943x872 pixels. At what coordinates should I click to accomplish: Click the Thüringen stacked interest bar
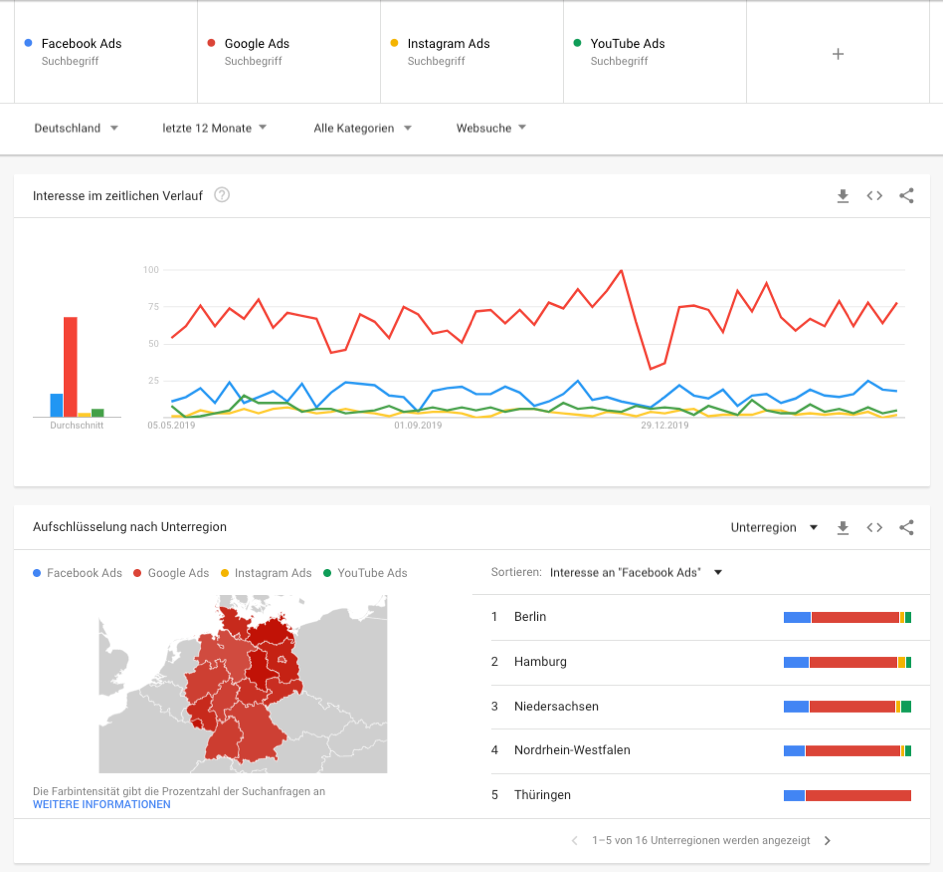847,796
